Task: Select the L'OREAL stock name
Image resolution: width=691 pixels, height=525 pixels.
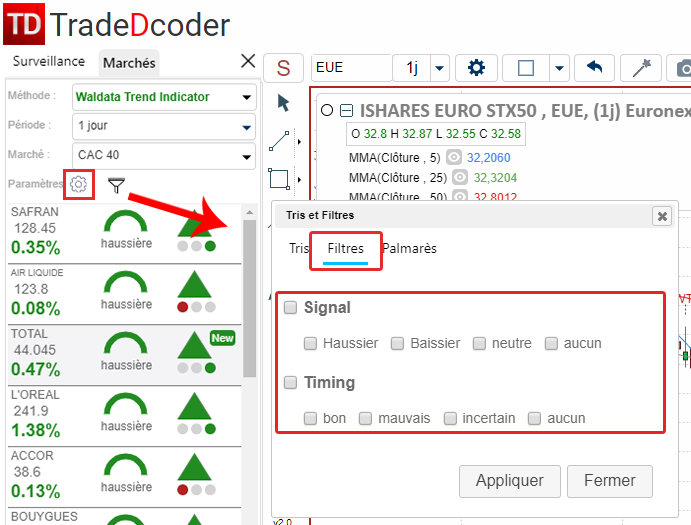Action: 34,395
